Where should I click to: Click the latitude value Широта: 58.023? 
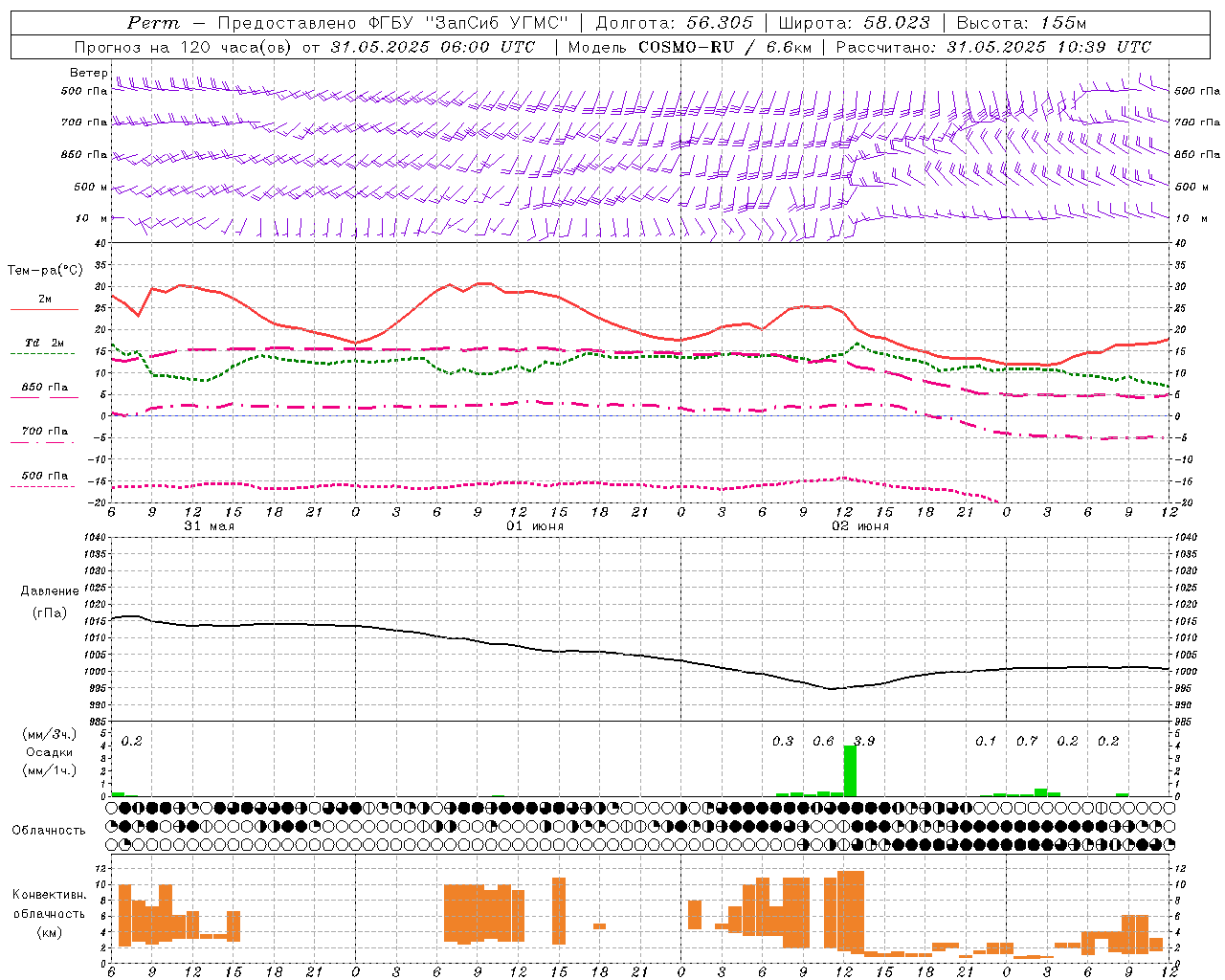[x=854, y=23]
